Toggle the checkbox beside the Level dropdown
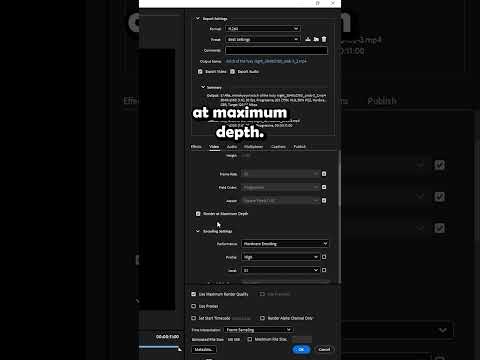 click(x=324, y=270)
